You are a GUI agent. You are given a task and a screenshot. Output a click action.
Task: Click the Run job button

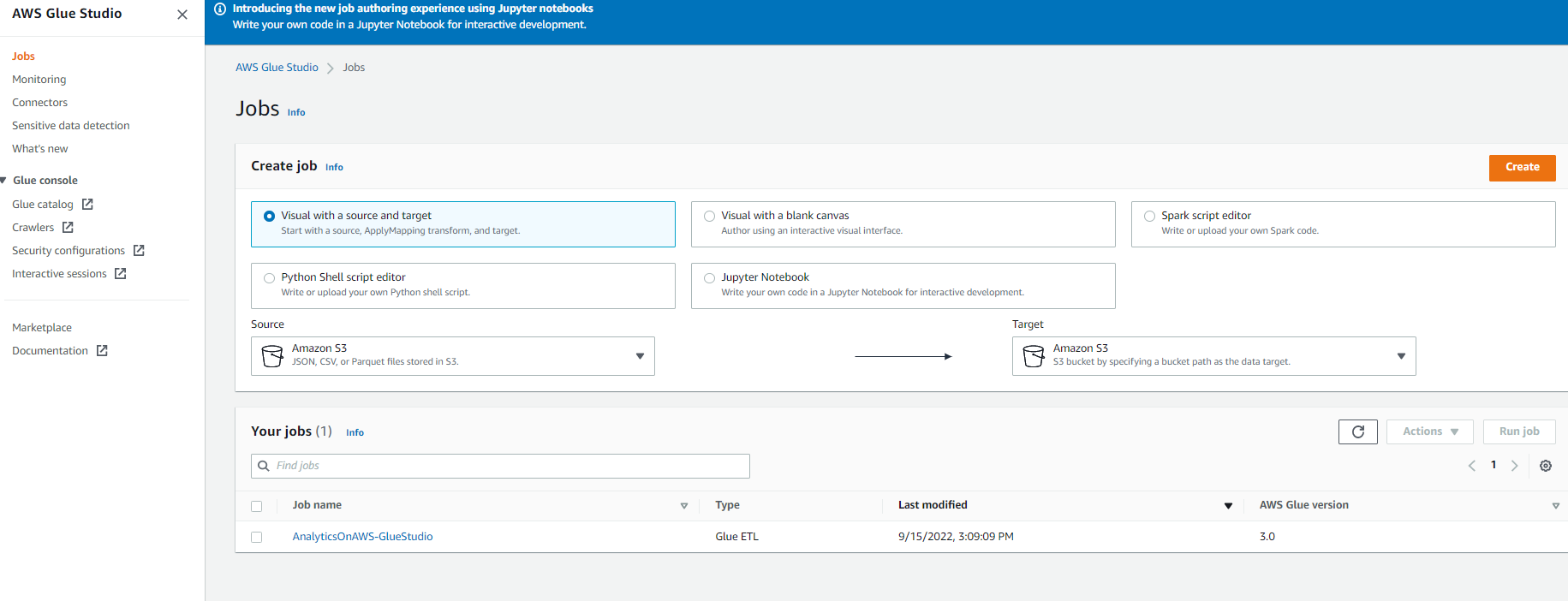(x=1519, y=431)
